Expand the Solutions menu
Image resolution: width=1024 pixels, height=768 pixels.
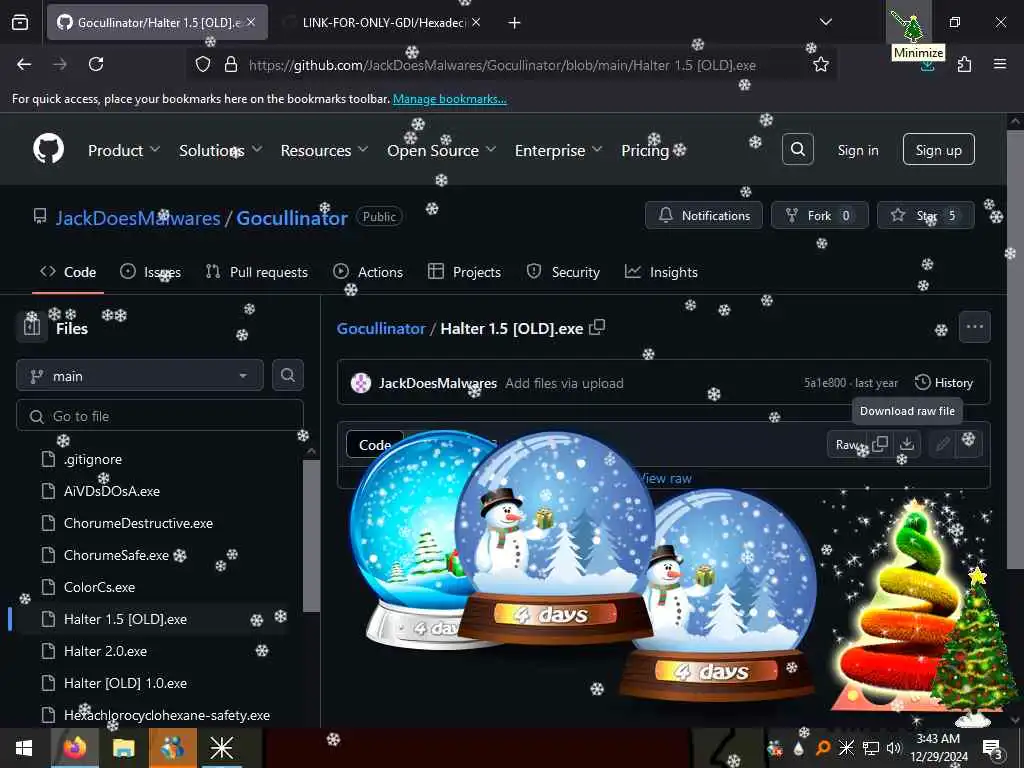click(221, 150)
